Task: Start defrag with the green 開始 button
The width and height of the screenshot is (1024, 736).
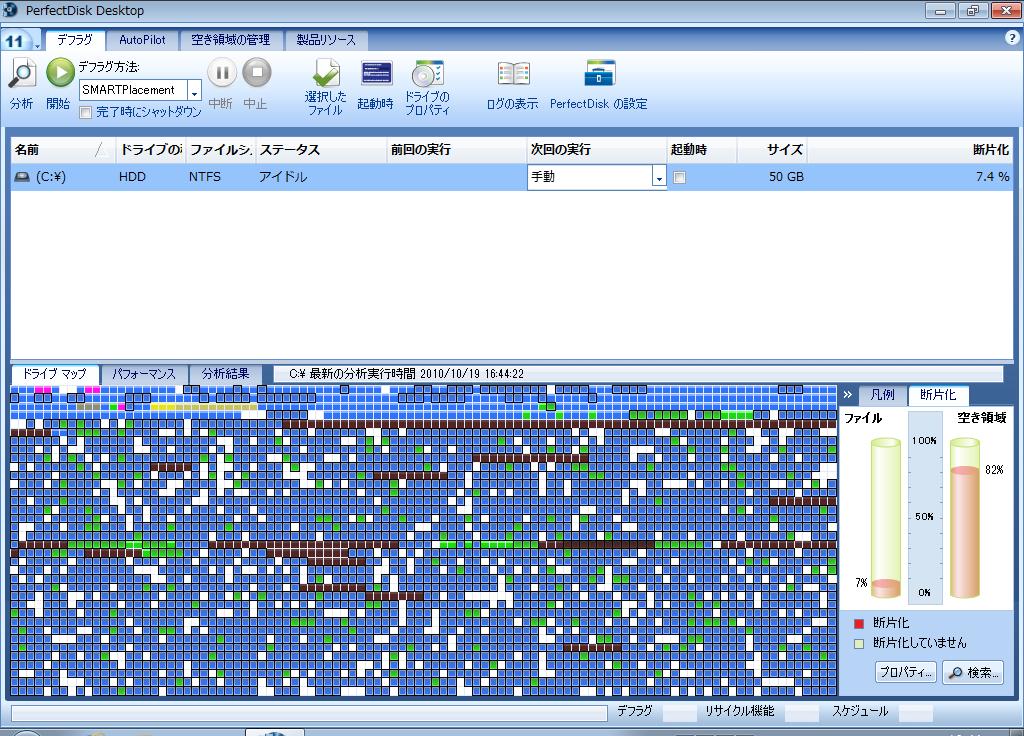Action: pyautogui.click(x=59, y=72)
